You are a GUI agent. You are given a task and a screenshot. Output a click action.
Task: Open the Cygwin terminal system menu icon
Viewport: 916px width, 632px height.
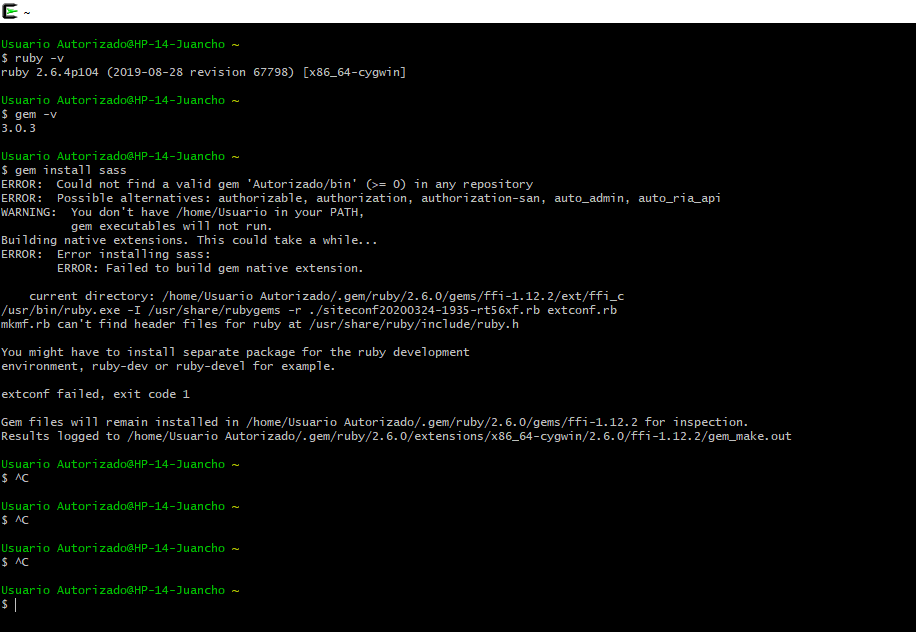pos(10,10)
